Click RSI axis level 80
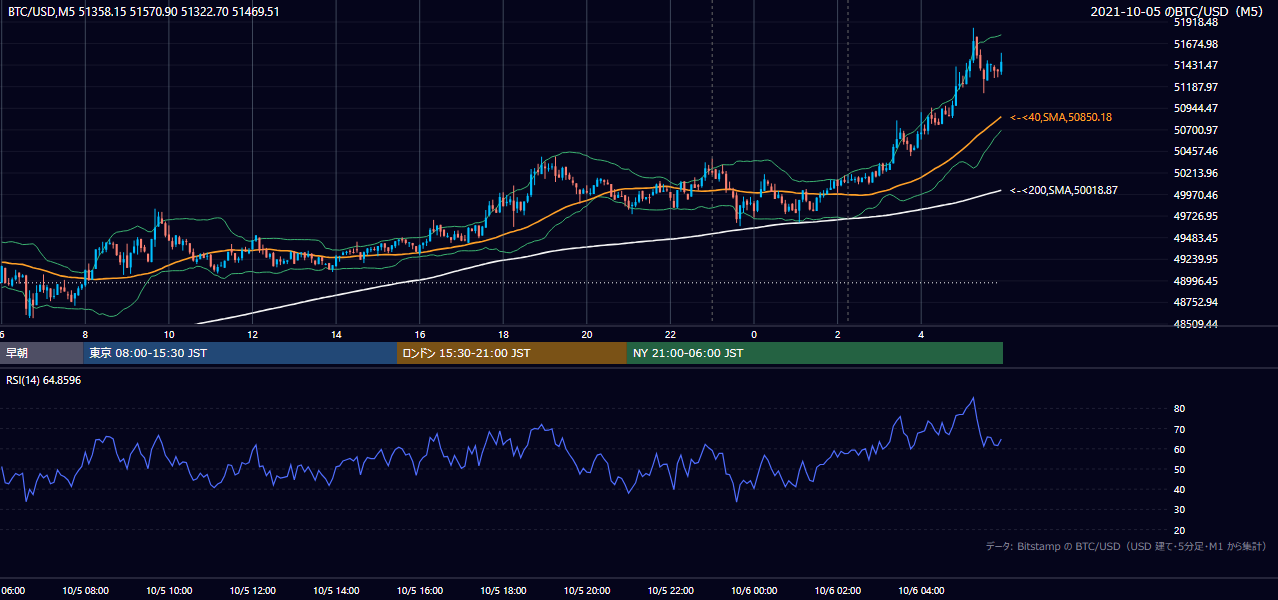The image size is (1278, 600). pyautogui.click(x=1179, y=409)
